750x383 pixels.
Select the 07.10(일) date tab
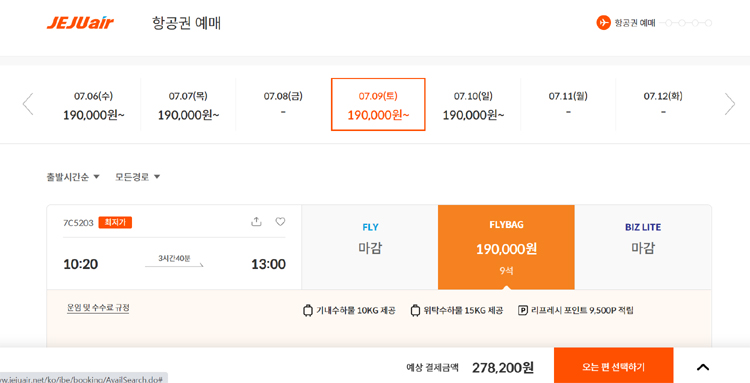[x=473, y=105]
